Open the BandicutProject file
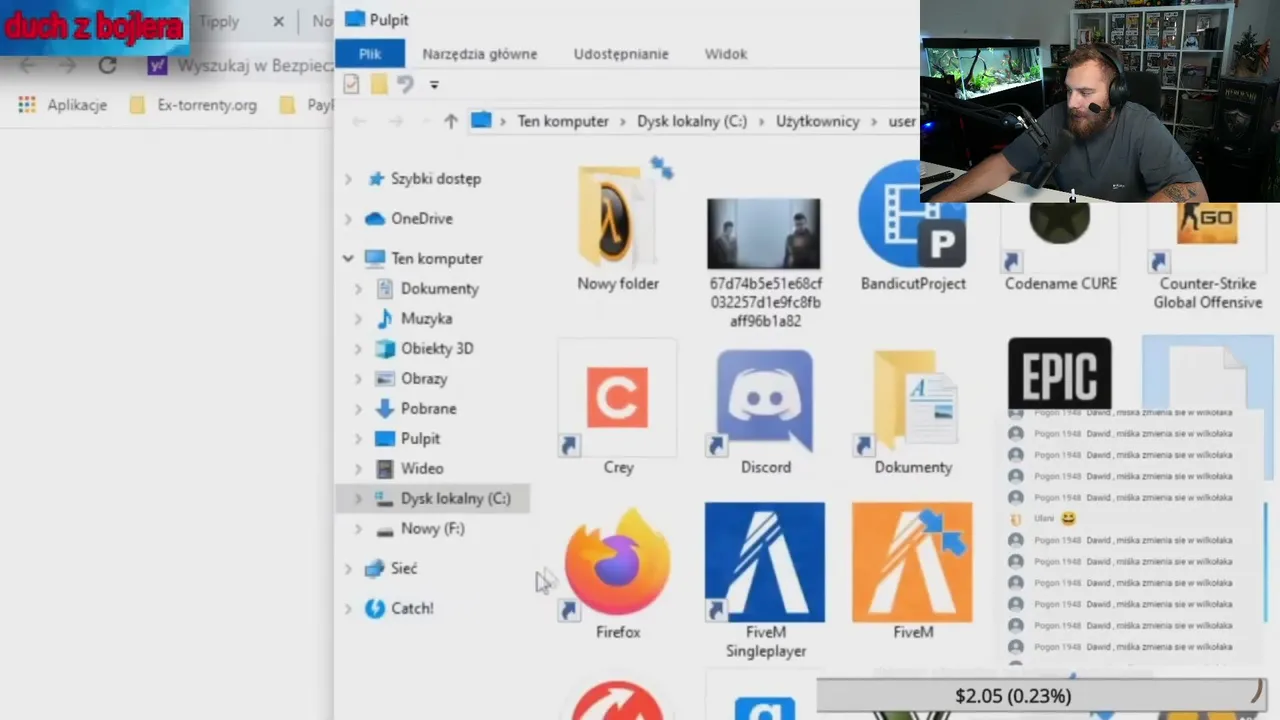Image resolution: width=1280 pixels, height=720 pixels. pos(913,228)
